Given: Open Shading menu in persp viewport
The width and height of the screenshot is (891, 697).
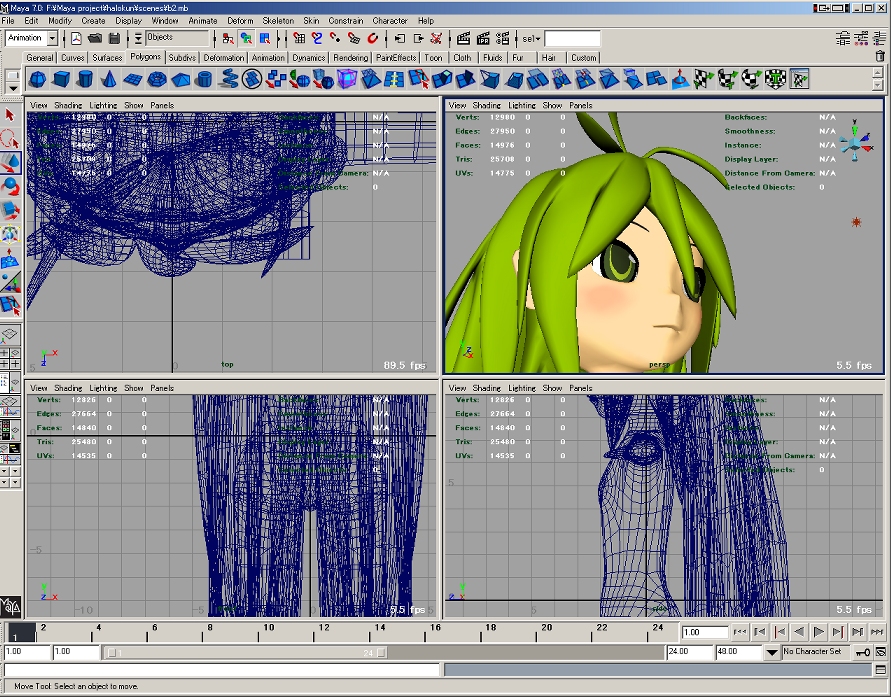Looking at the screenshot, I should 486,105.
